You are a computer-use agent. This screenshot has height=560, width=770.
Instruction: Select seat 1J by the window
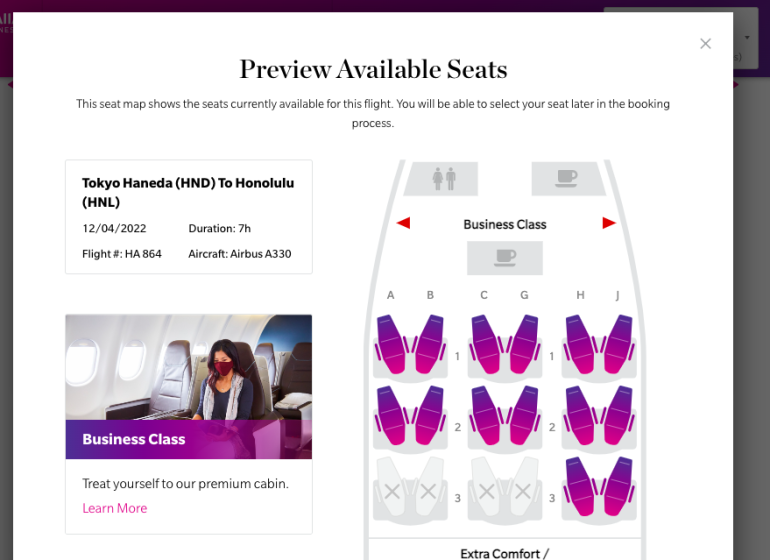coord(619,344)
